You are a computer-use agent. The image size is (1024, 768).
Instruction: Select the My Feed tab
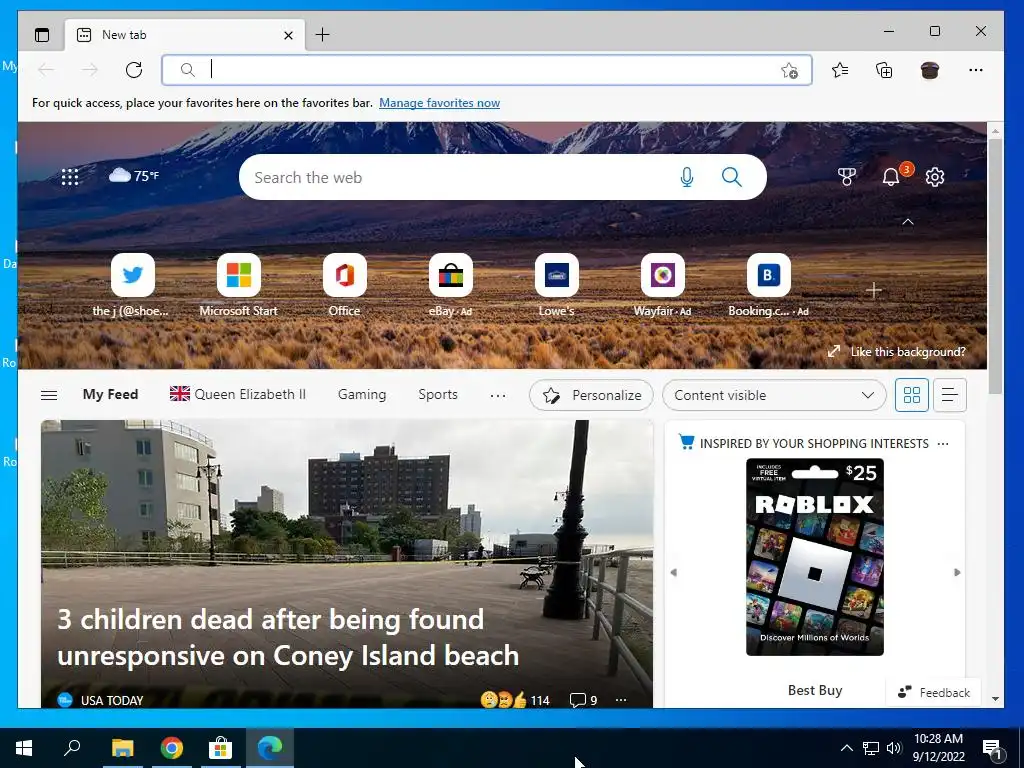coord(110,394)
